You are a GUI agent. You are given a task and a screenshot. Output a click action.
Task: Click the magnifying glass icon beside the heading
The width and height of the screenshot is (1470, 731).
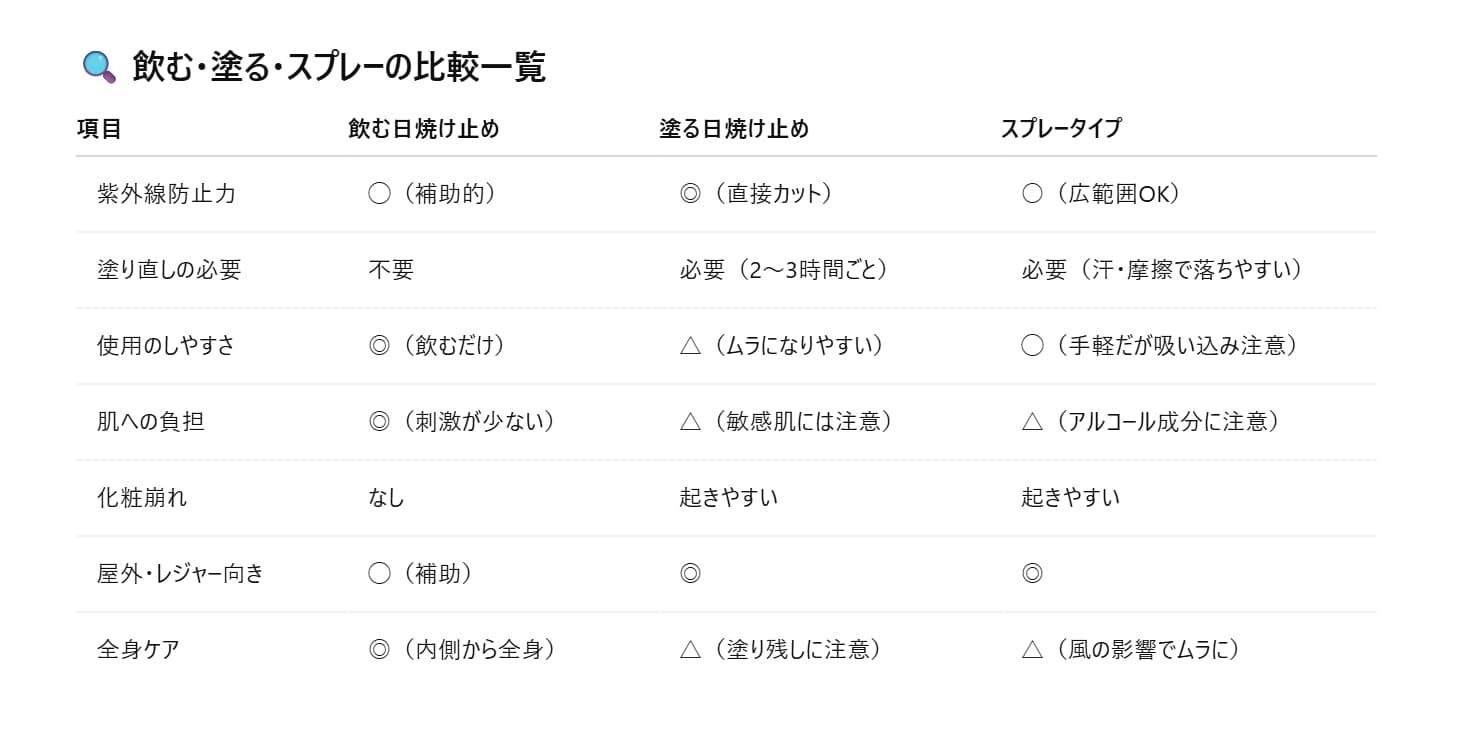click(99, 67)
